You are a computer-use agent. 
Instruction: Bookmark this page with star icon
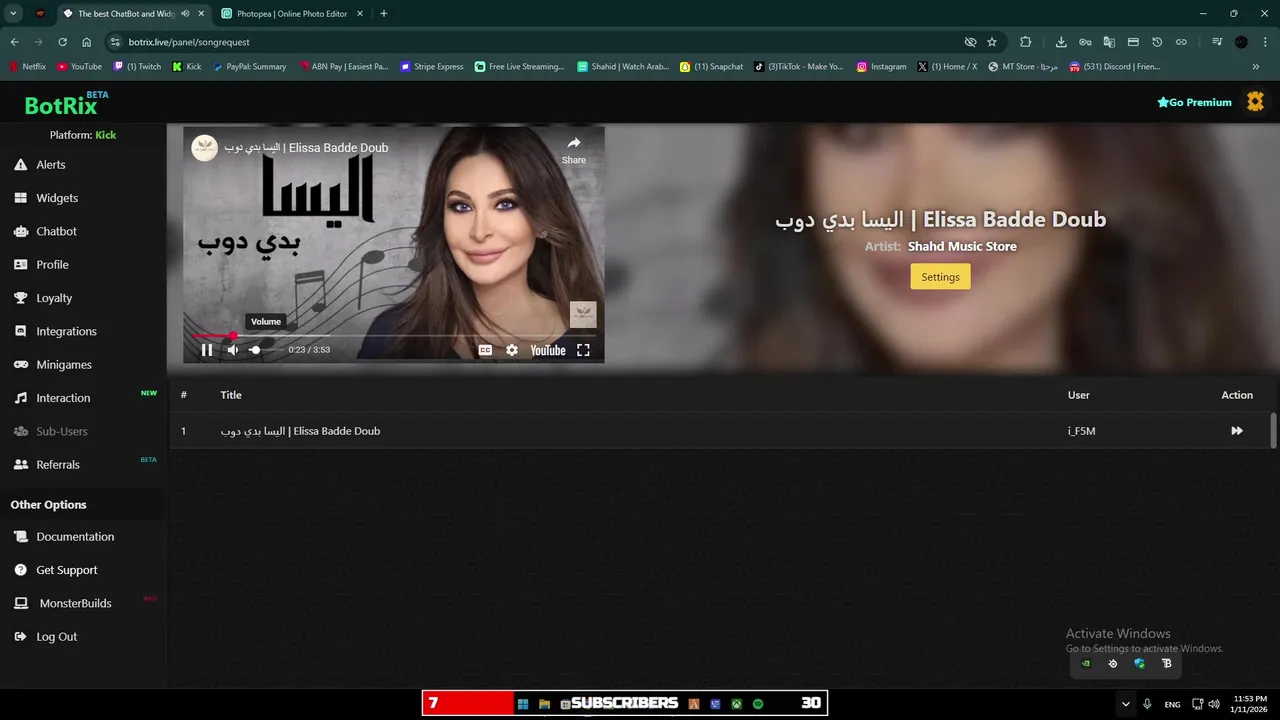(x=992, y=42)
